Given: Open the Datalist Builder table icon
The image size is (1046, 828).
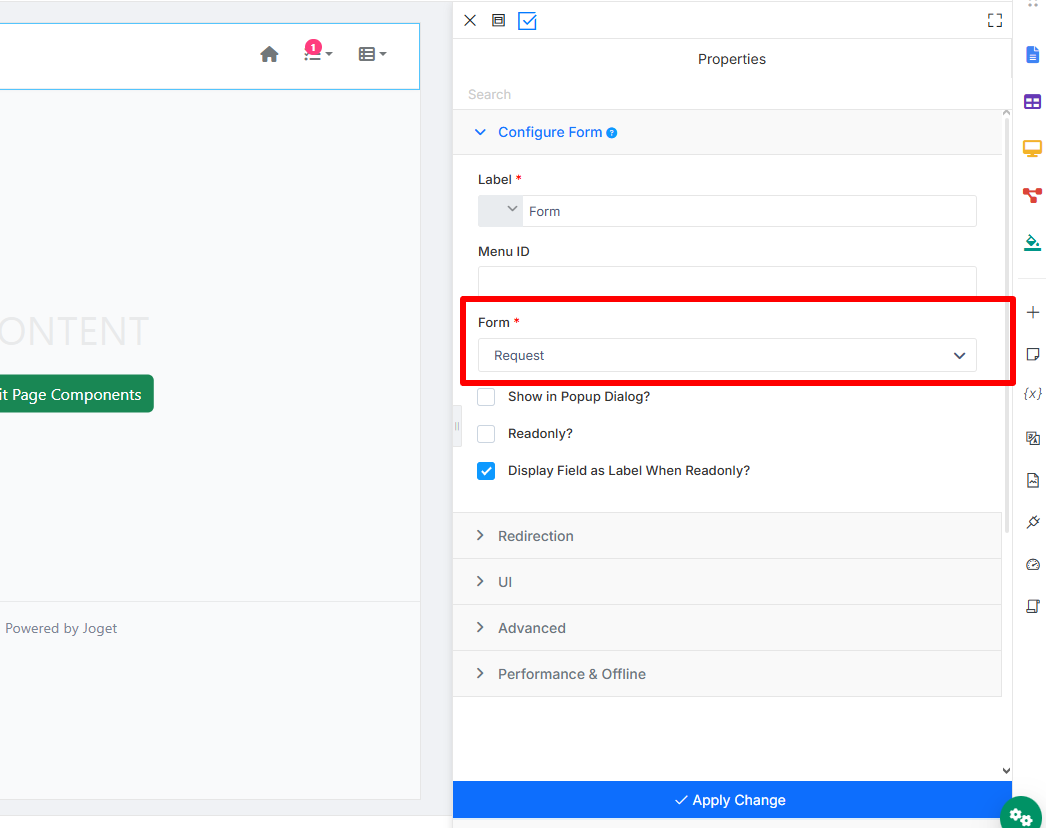Looking at the screenshot, I should coord(1032,101).
